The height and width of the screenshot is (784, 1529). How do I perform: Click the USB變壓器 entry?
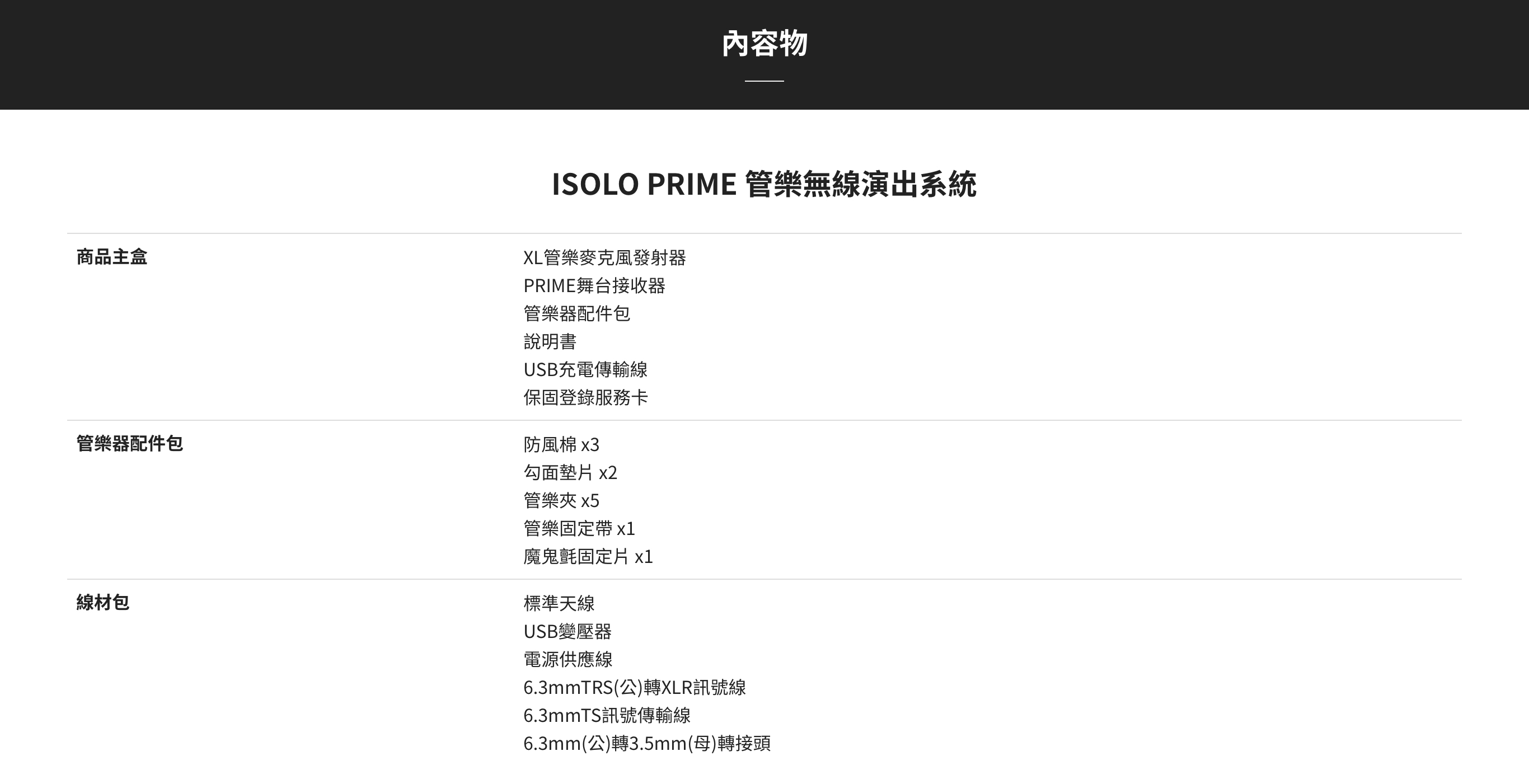(567, 631)
